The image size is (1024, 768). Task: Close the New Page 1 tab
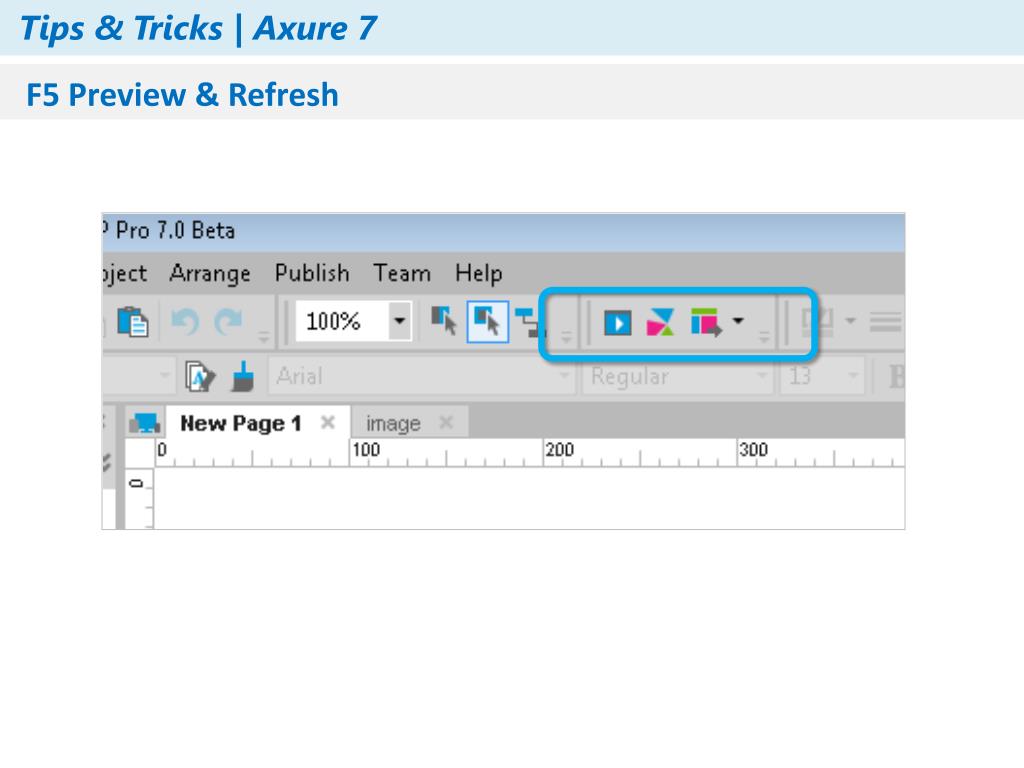[328, 423]
